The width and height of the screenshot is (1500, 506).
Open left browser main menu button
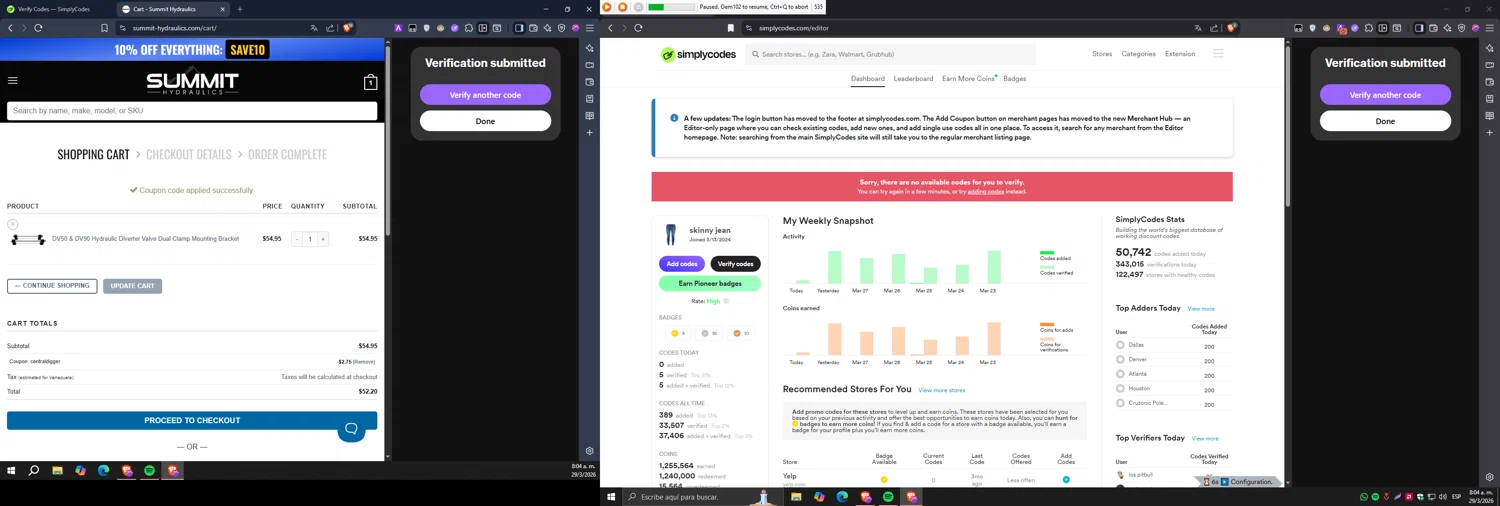click(589, 28)
